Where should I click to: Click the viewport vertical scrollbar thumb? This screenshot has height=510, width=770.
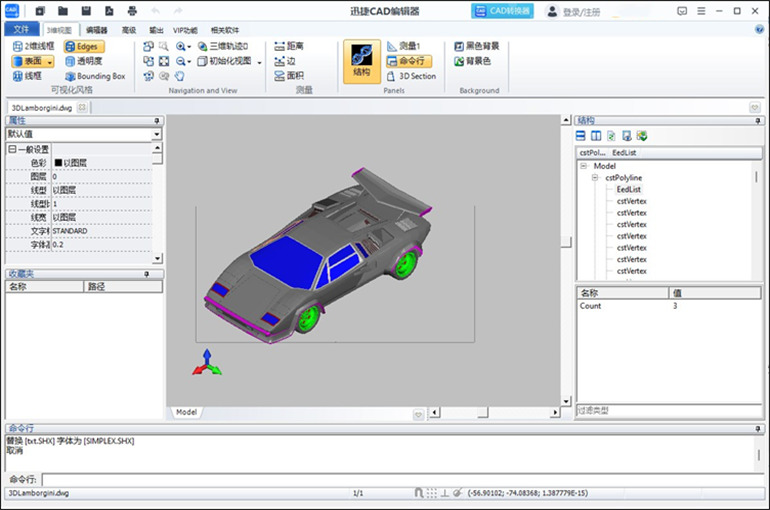click(566, 242)
